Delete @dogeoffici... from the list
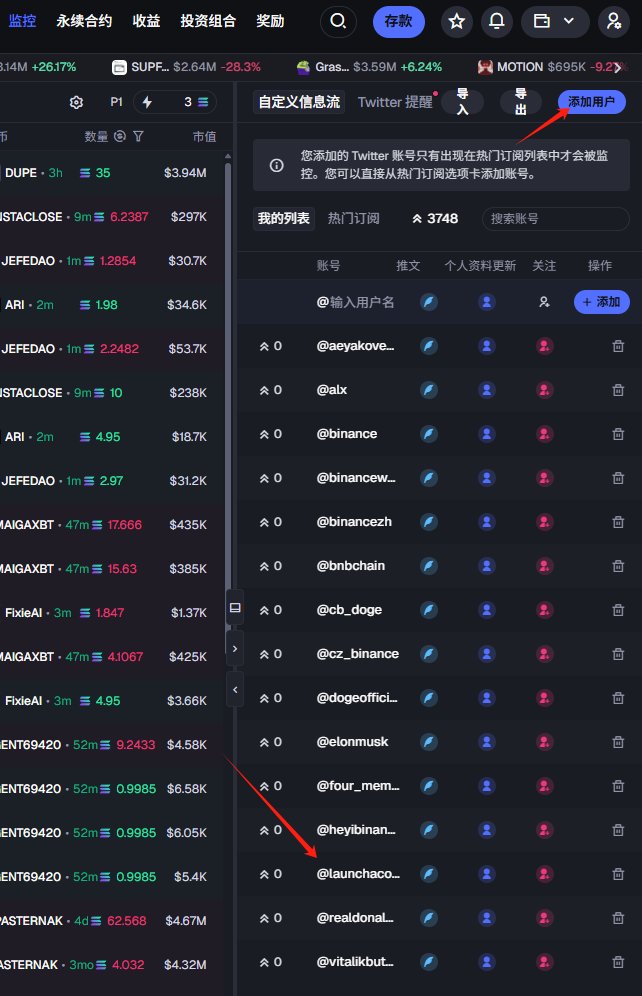This screenshot has height=996, width=642. (618, 698)
